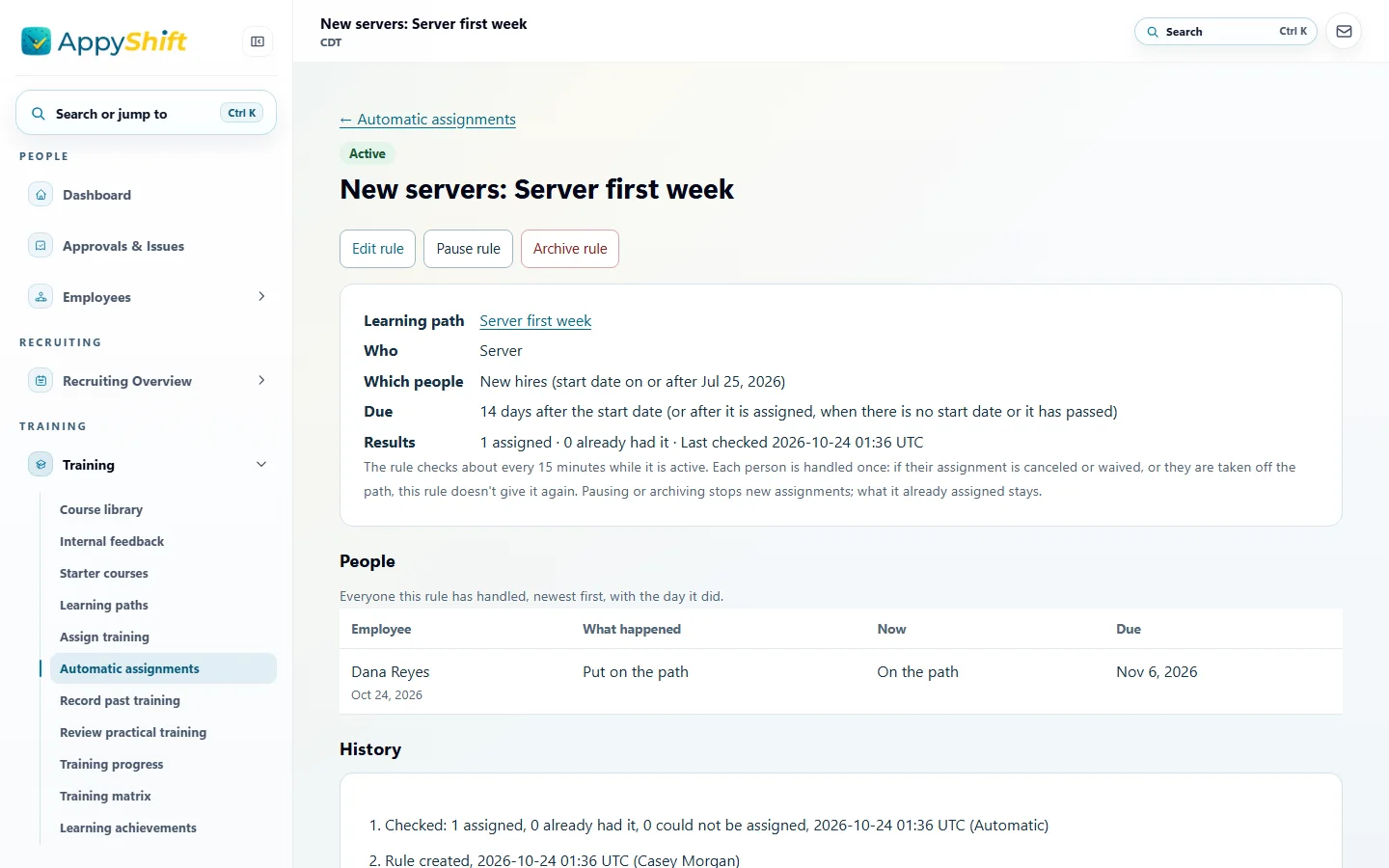Click the Dashboard home icon
This screenshot has height=868, width=1389.
click(41, 195)
